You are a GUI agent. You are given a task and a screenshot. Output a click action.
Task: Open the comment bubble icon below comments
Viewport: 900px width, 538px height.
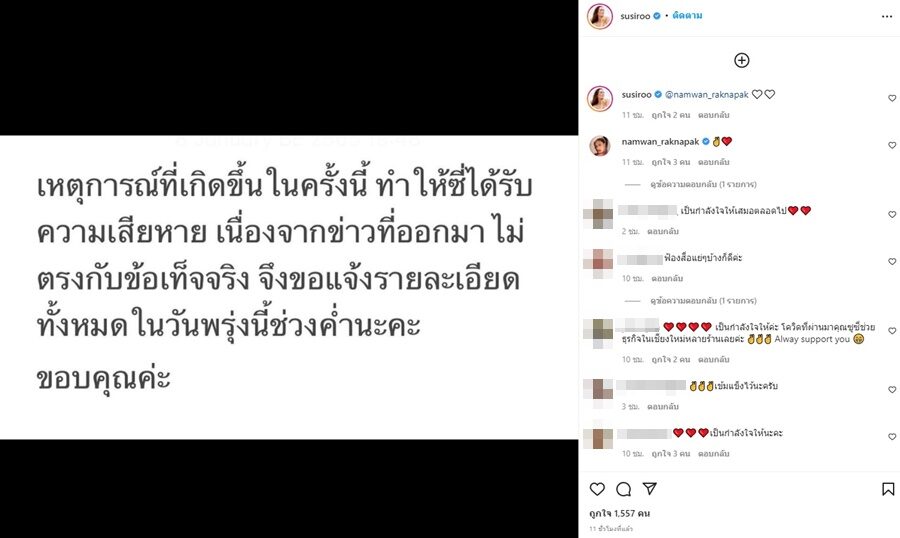click(623, 489)
